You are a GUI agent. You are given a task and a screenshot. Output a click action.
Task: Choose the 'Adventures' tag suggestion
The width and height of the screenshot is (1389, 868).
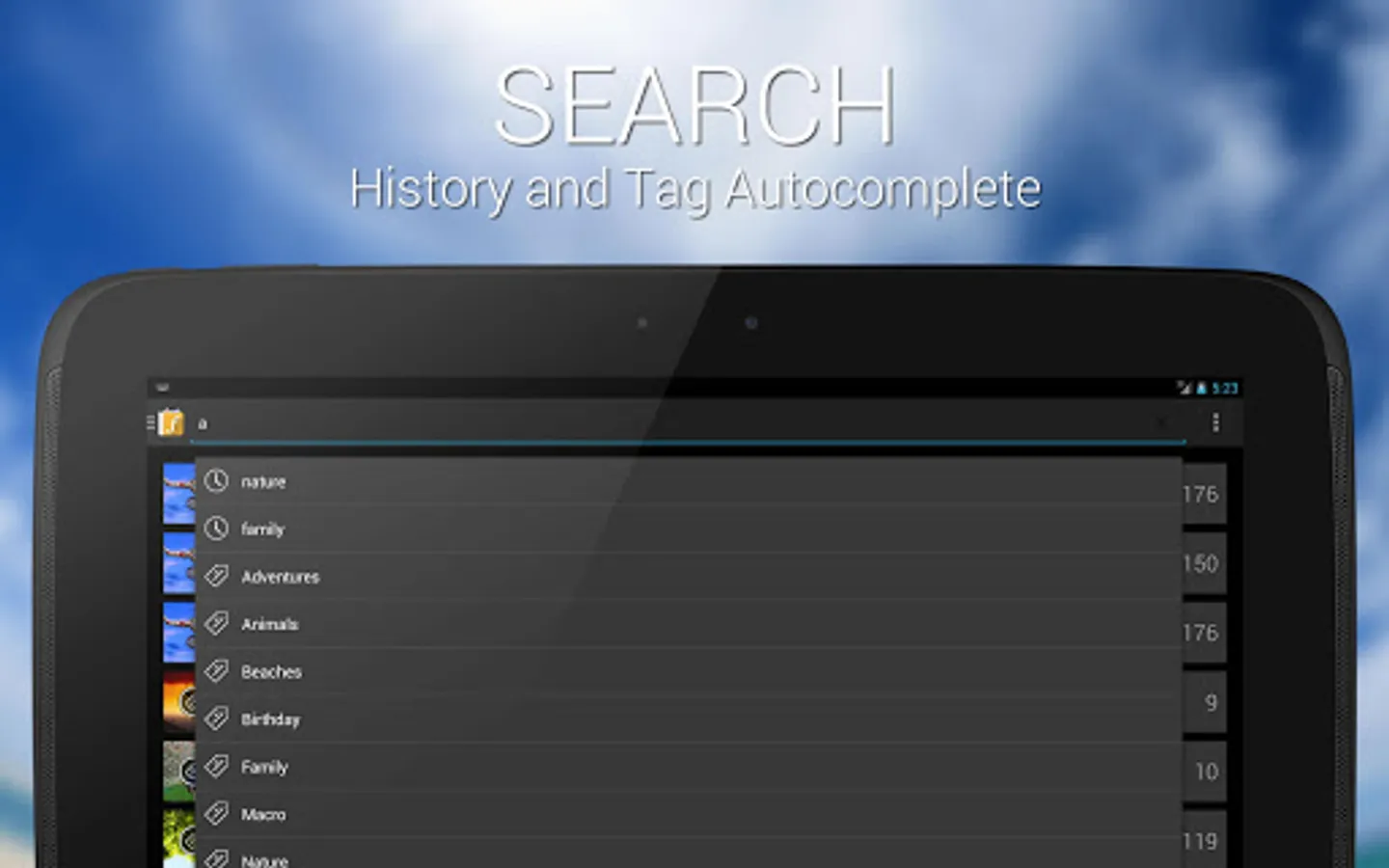(689, 576)
